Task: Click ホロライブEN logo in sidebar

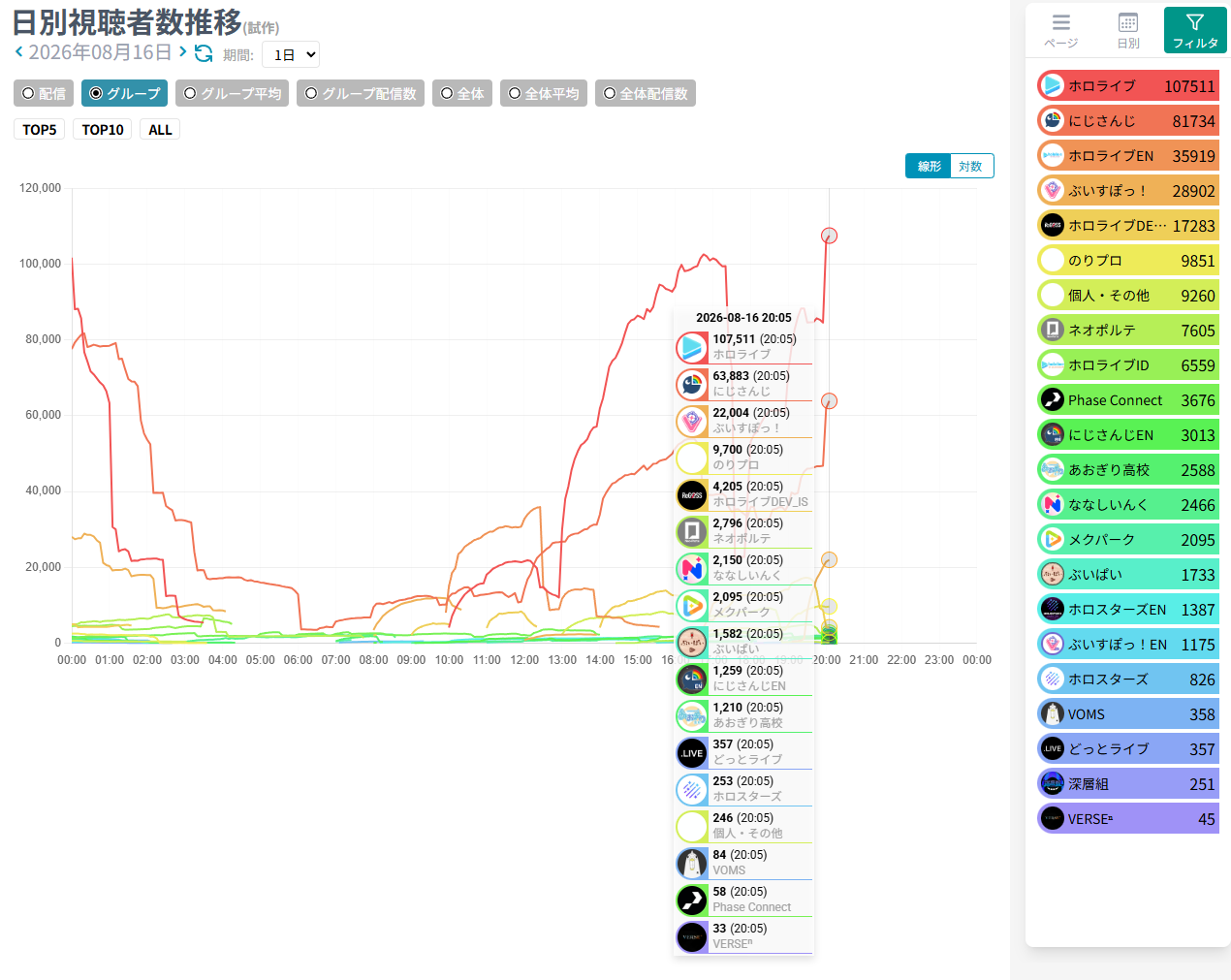Action: 1052,156
